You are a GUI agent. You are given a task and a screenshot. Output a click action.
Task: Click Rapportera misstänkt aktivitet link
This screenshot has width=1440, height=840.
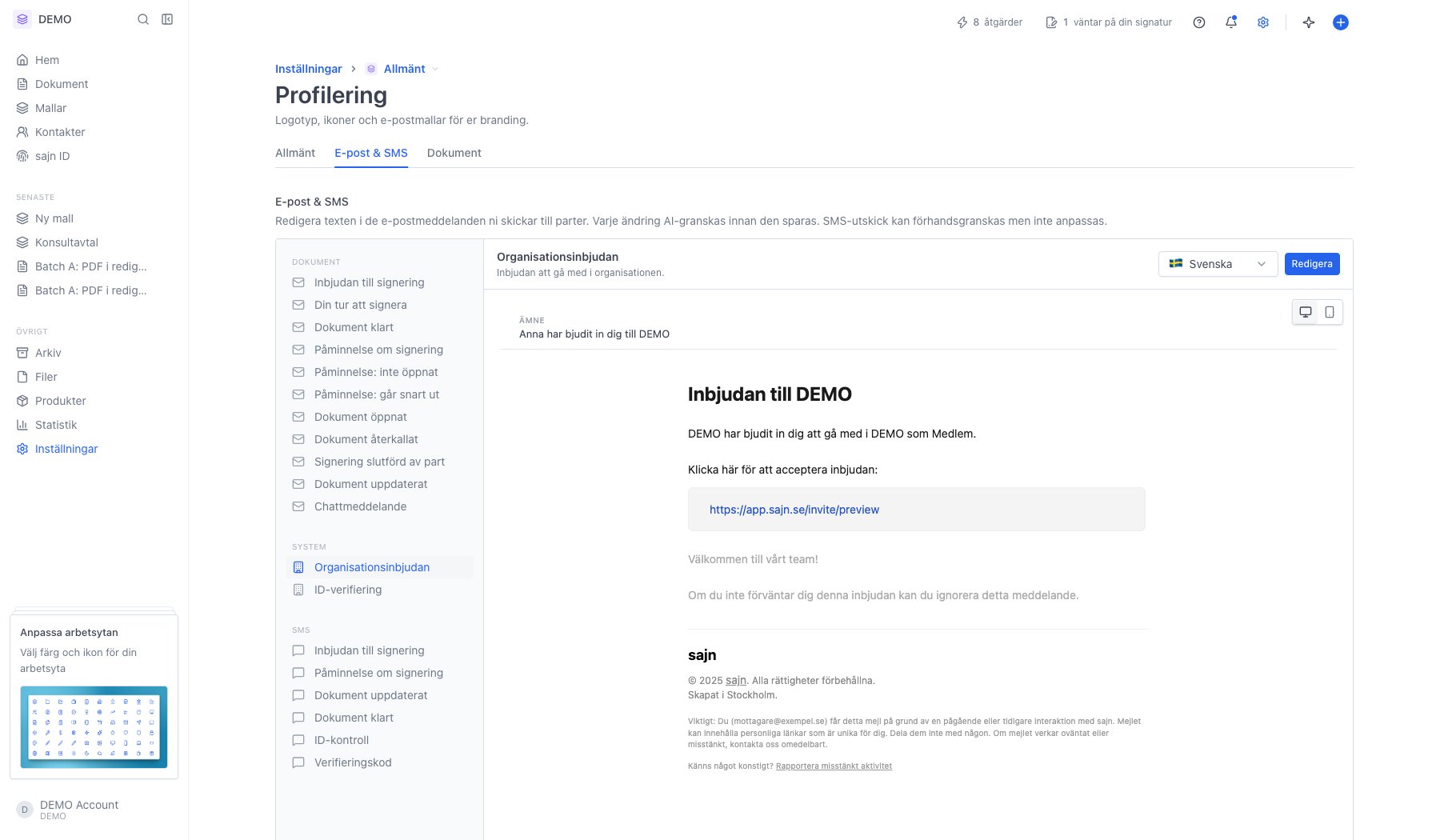point(834,766)
